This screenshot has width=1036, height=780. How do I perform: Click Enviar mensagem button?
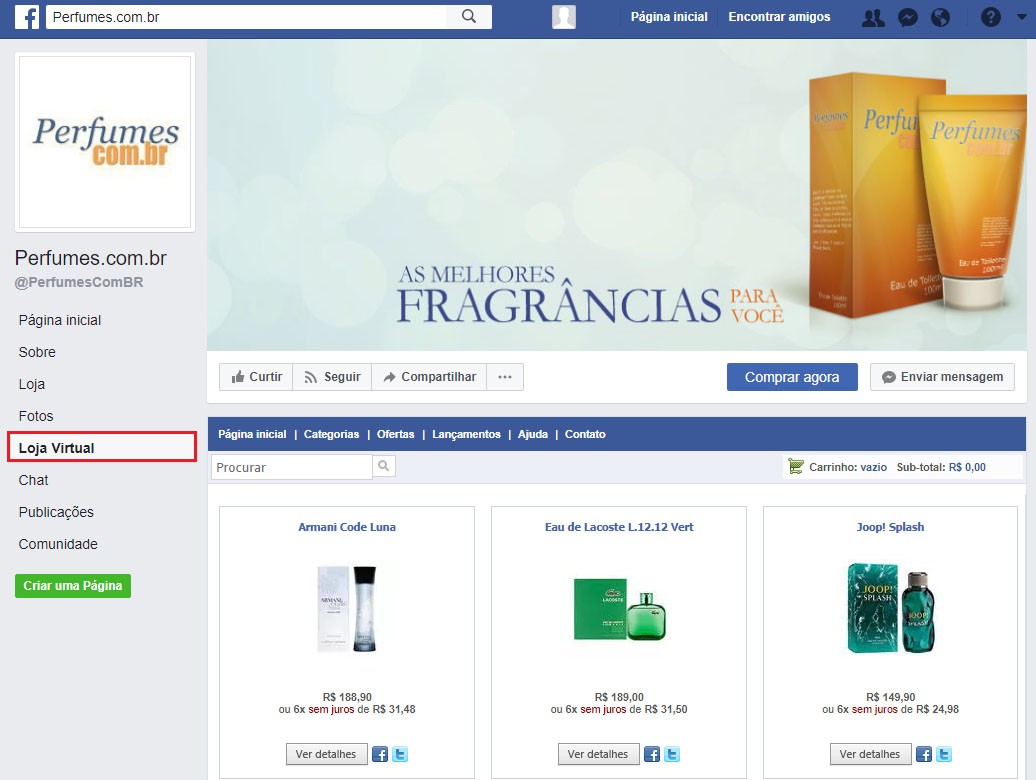[942, 376]
